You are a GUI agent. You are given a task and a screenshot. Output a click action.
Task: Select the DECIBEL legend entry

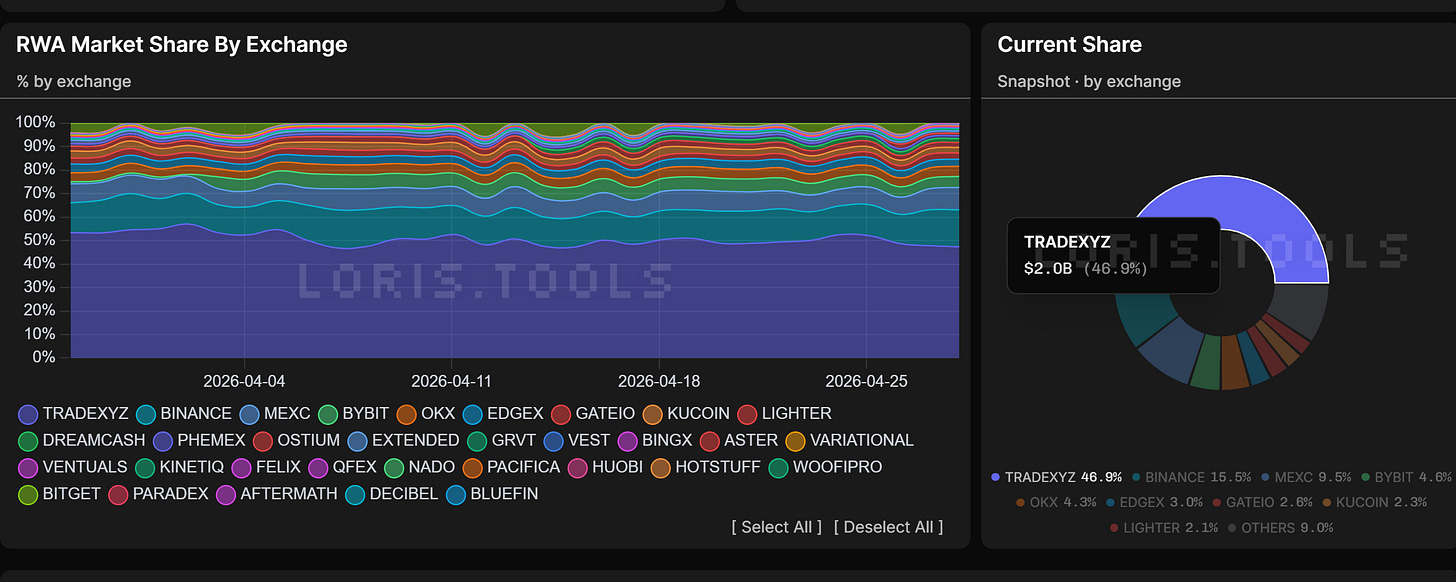point(392,495)
